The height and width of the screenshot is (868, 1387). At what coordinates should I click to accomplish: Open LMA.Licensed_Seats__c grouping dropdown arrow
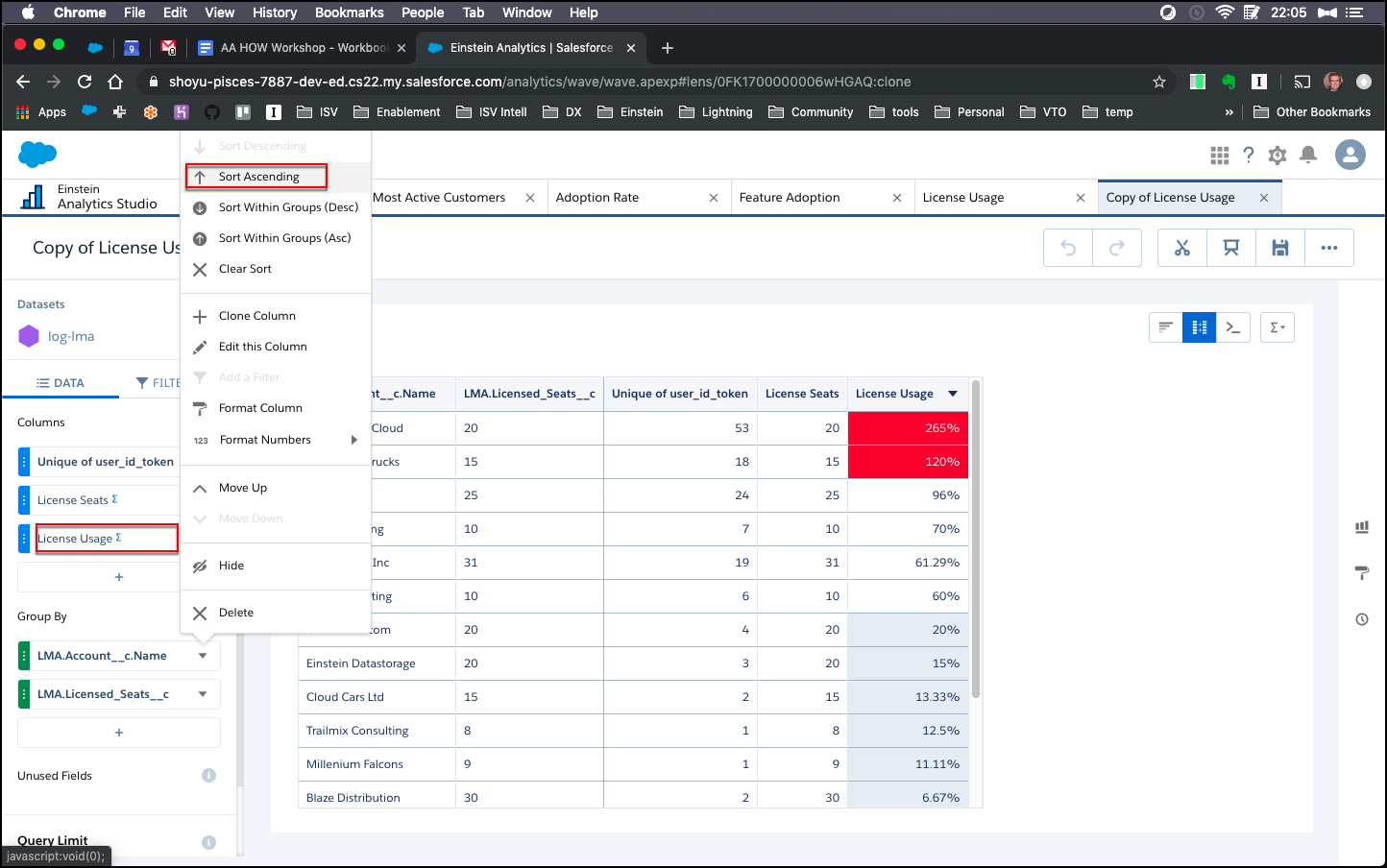[203, 694]
